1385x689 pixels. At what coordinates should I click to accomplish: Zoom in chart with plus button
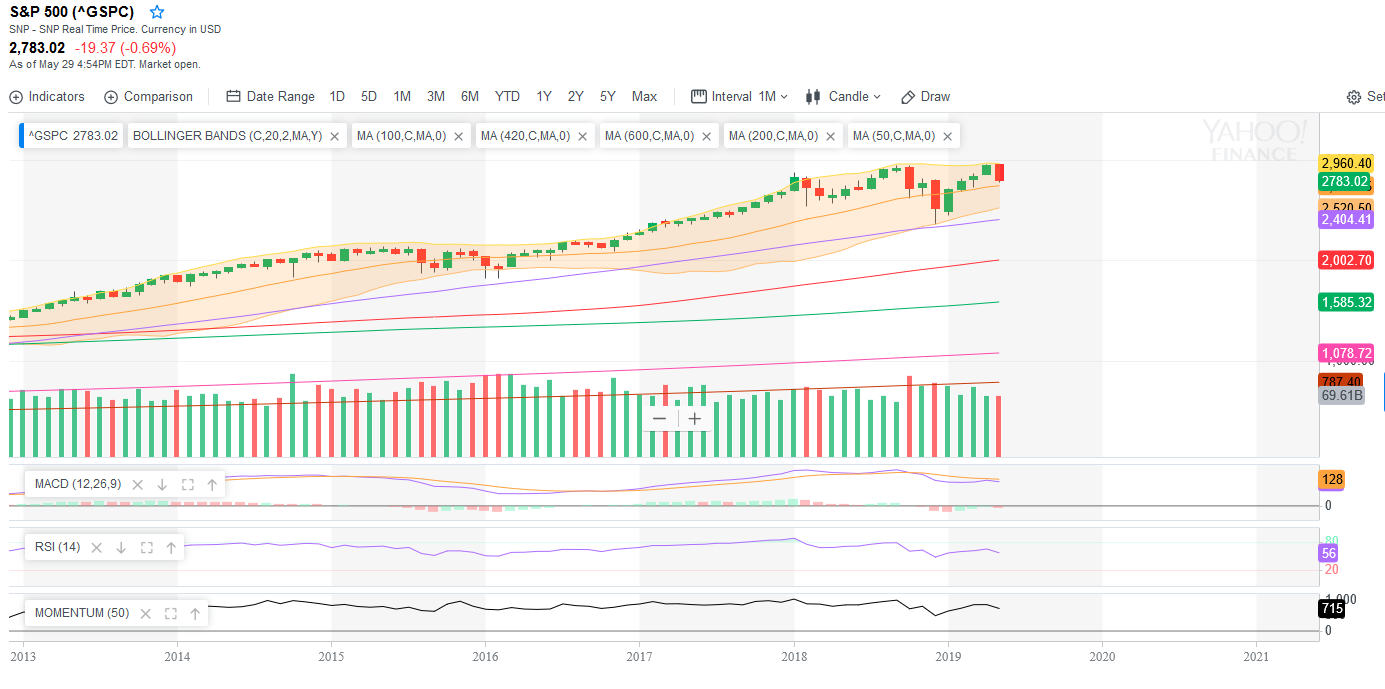click(695, 419)
